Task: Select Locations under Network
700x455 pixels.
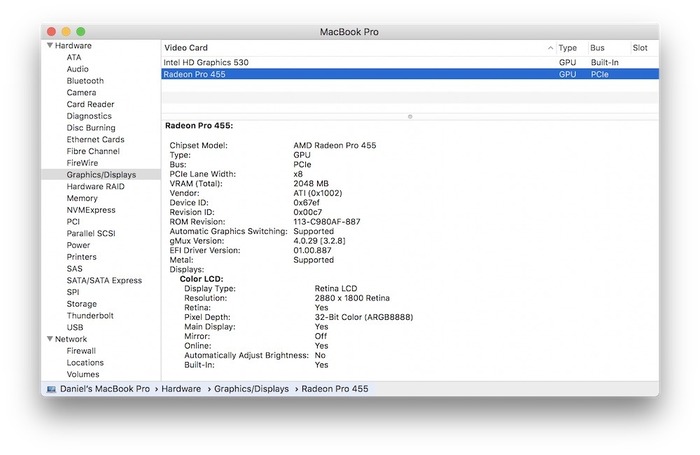Action: pyautogui.click(x=85, y=363)
